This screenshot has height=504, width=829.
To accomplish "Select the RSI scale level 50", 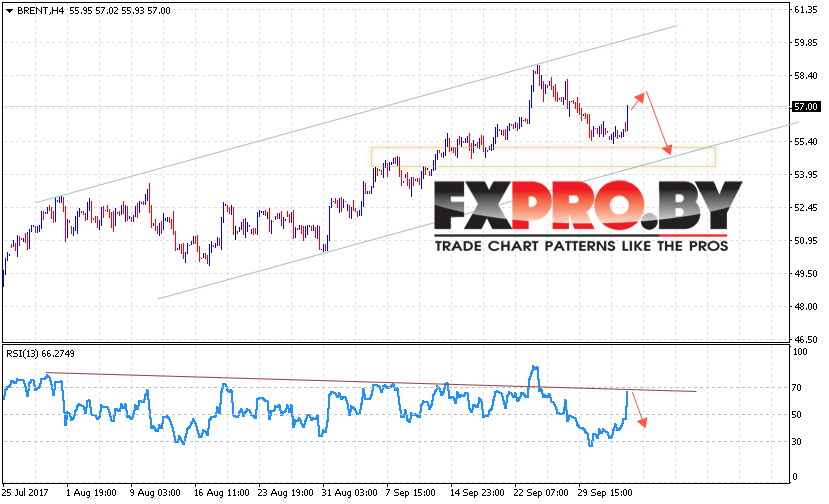I will 797,415.
